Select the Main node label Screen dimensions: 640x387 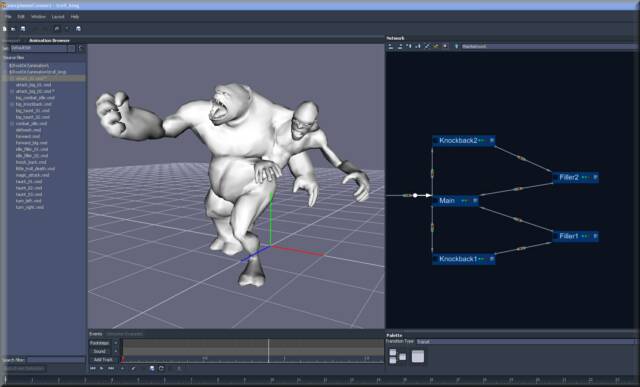point(447,201)
